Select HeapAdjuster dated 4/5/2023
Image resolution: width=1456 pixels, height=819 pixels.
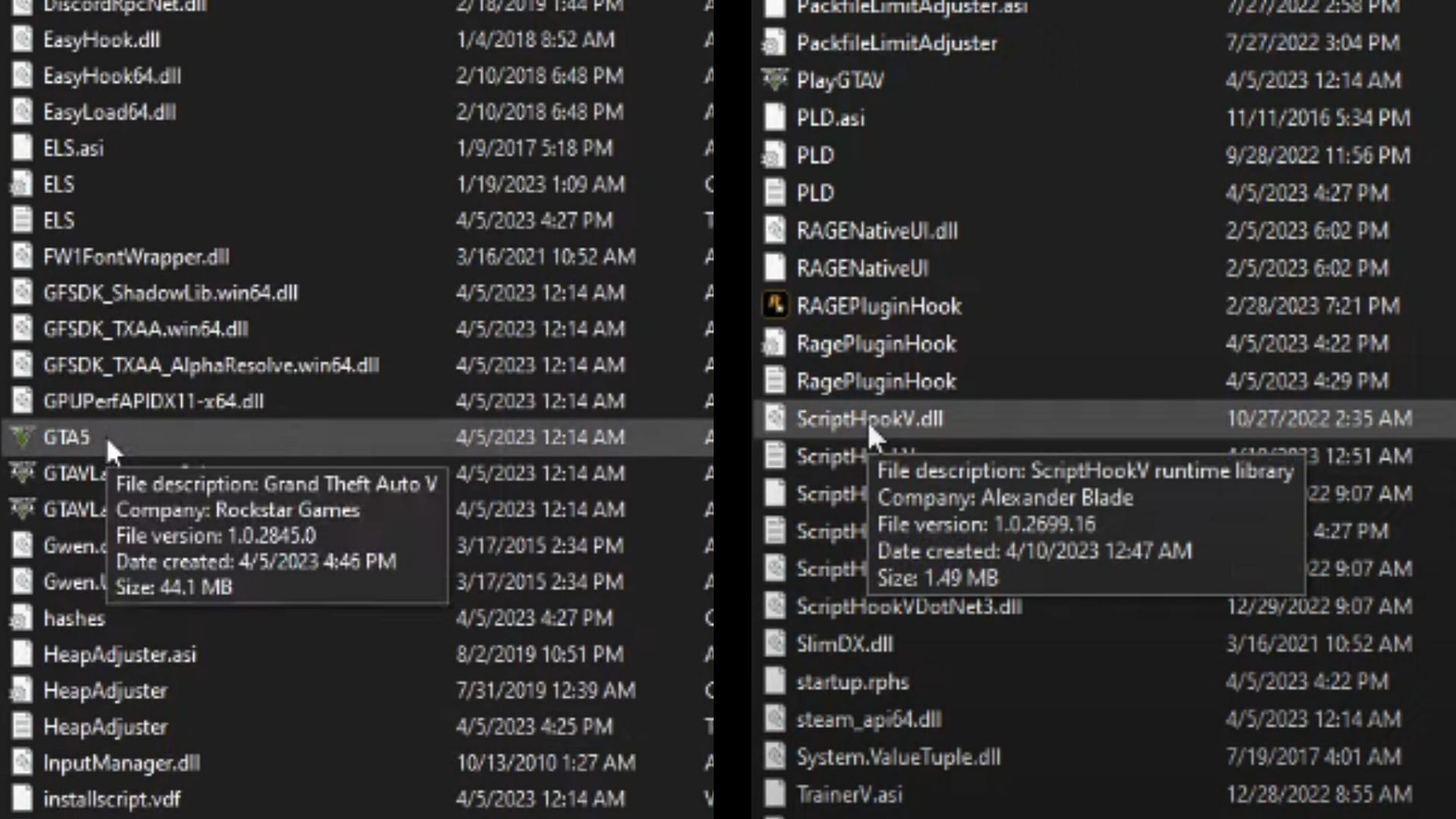click(105, 726)
